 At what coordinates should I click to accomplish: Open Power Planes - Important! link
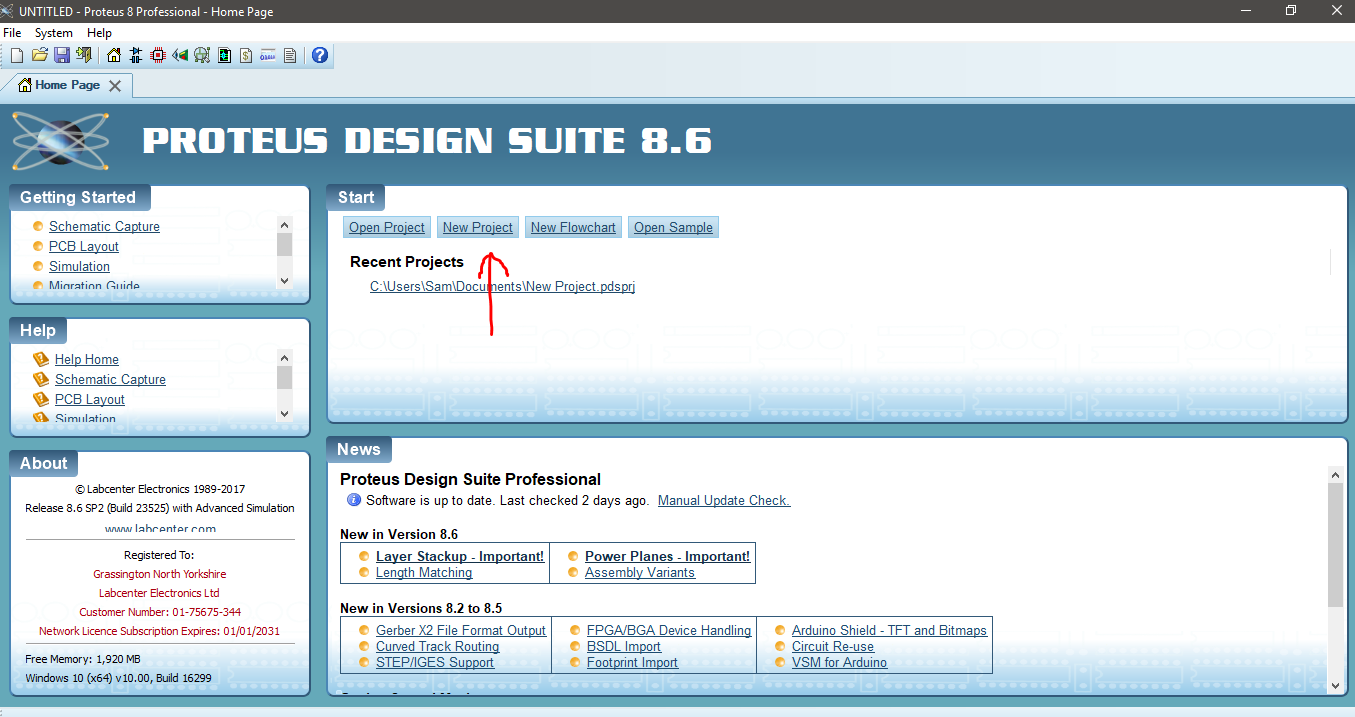click(668, 556)
